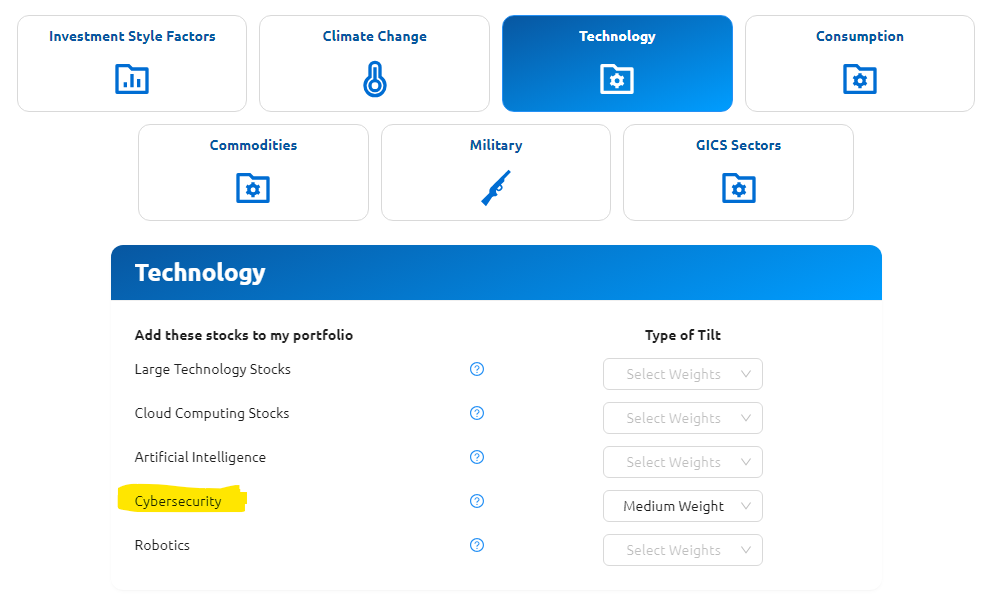Open the Robotics Select Weights dropdown
The height and width of the screenshot is (615, 987).
pos(683,550)
